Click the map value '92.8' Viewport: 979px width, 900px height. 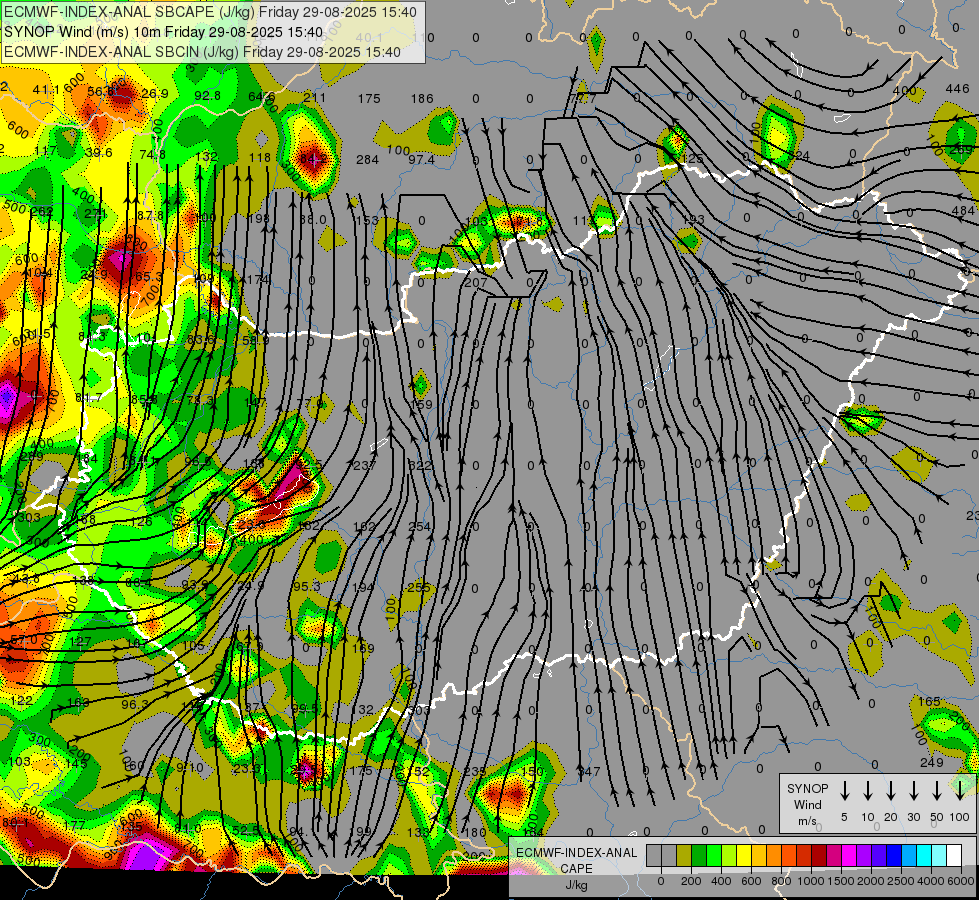click(x=207, y=96)
